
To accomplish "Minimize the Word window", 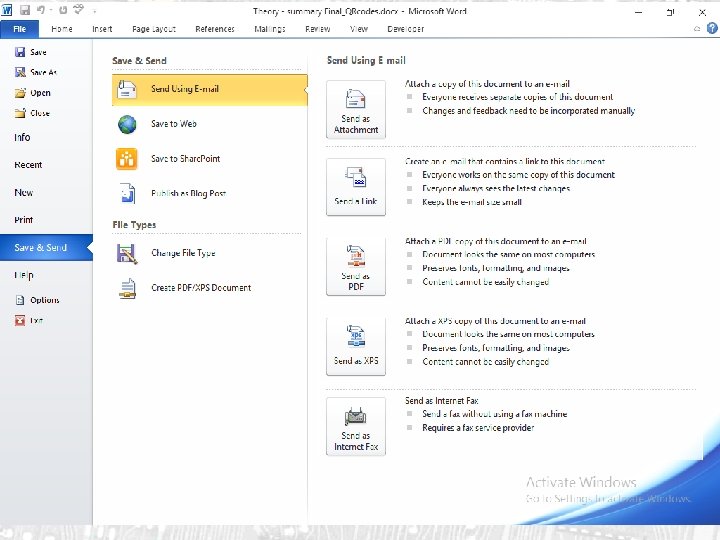I will tap(638, 12).
